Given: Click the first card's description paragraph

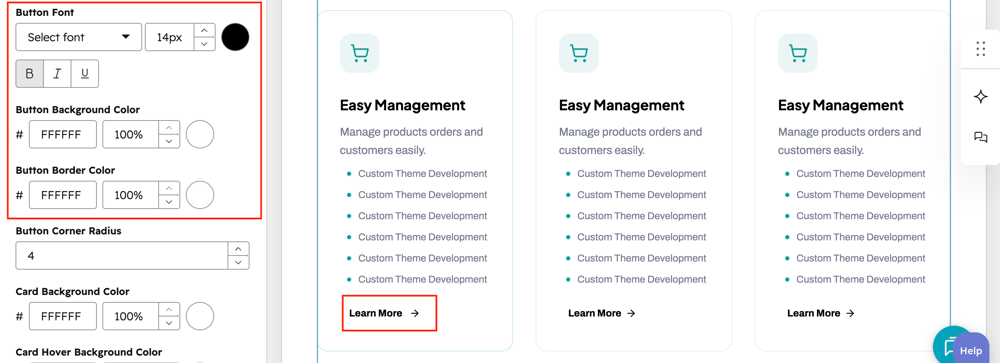Looking at the screenshot, I should tap(411, 142).
